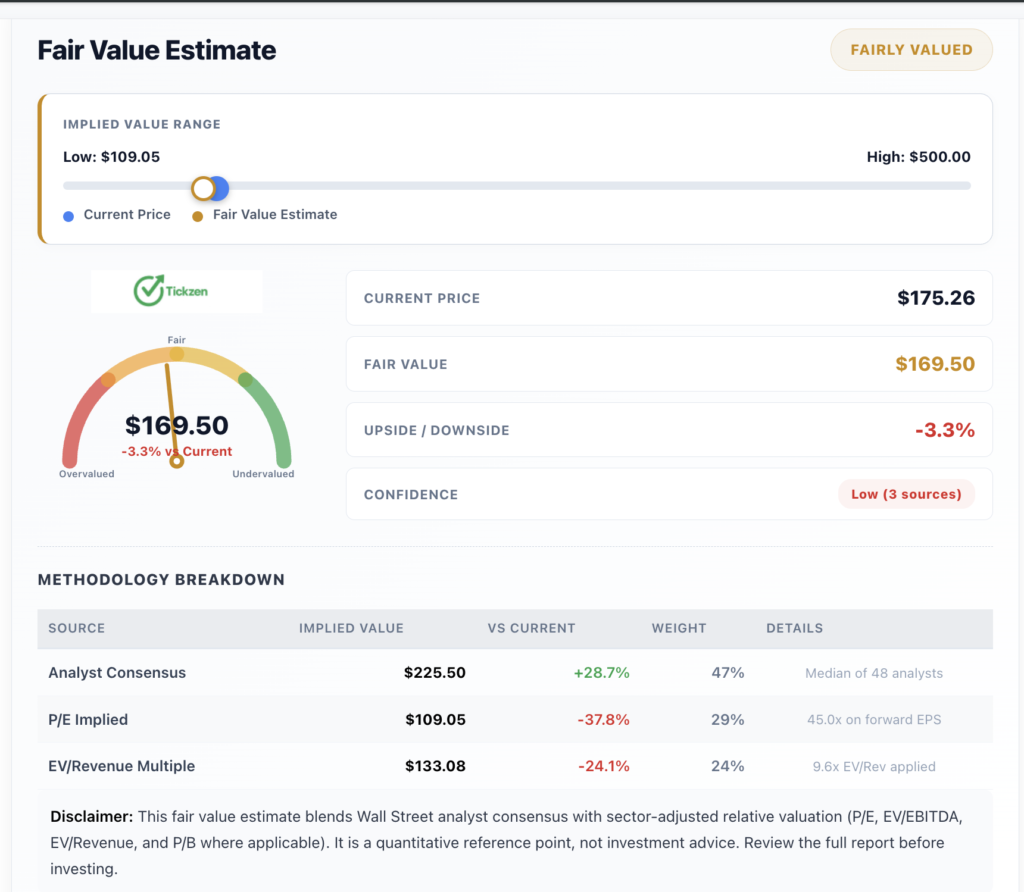1024x892 pixels.
Task: Click the gauge needle pivot circle
Action: pyautogui.click(x=176, y=461)
